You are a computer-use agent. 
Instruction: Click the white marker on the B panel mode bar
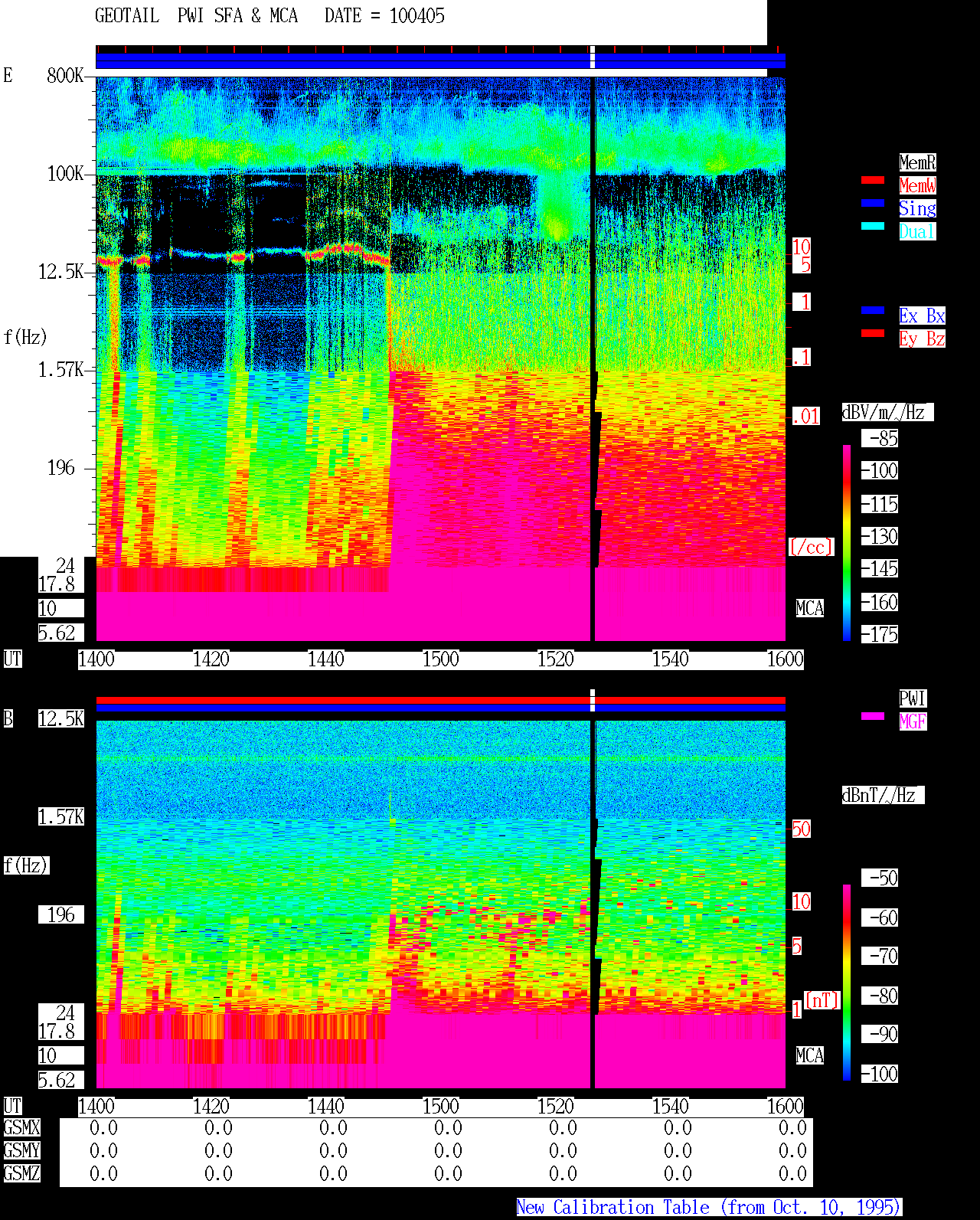click(593, 700)
